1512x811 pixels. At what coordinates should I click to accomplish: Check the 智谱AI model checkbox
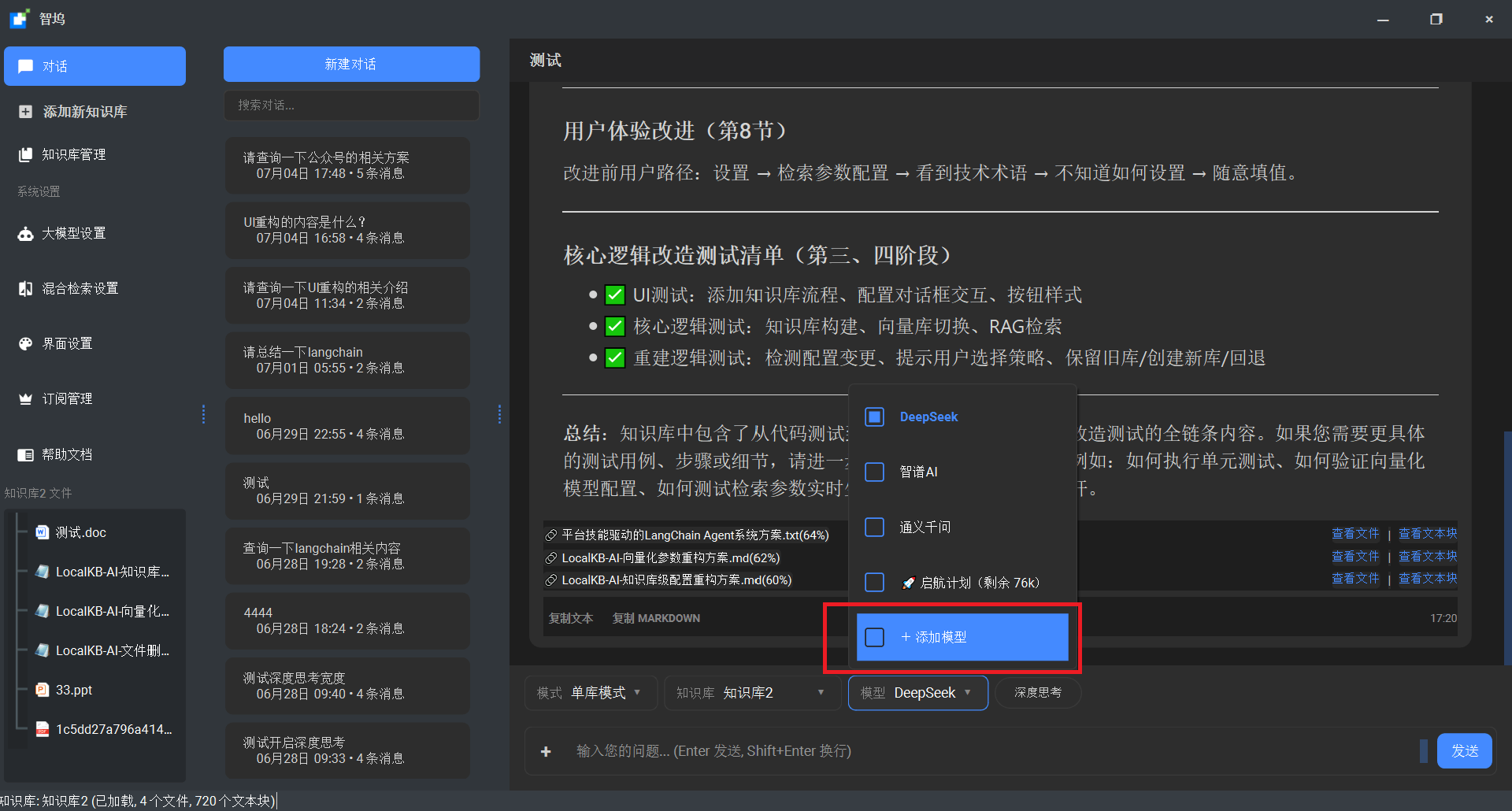pos(875,472)
